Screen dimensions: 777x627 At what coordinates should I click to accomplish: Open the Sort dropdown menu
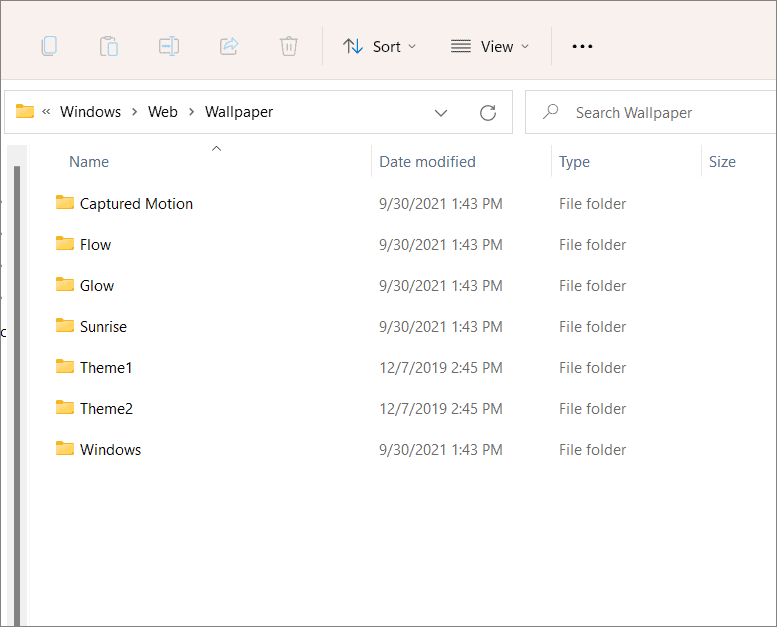pos(379,47)
